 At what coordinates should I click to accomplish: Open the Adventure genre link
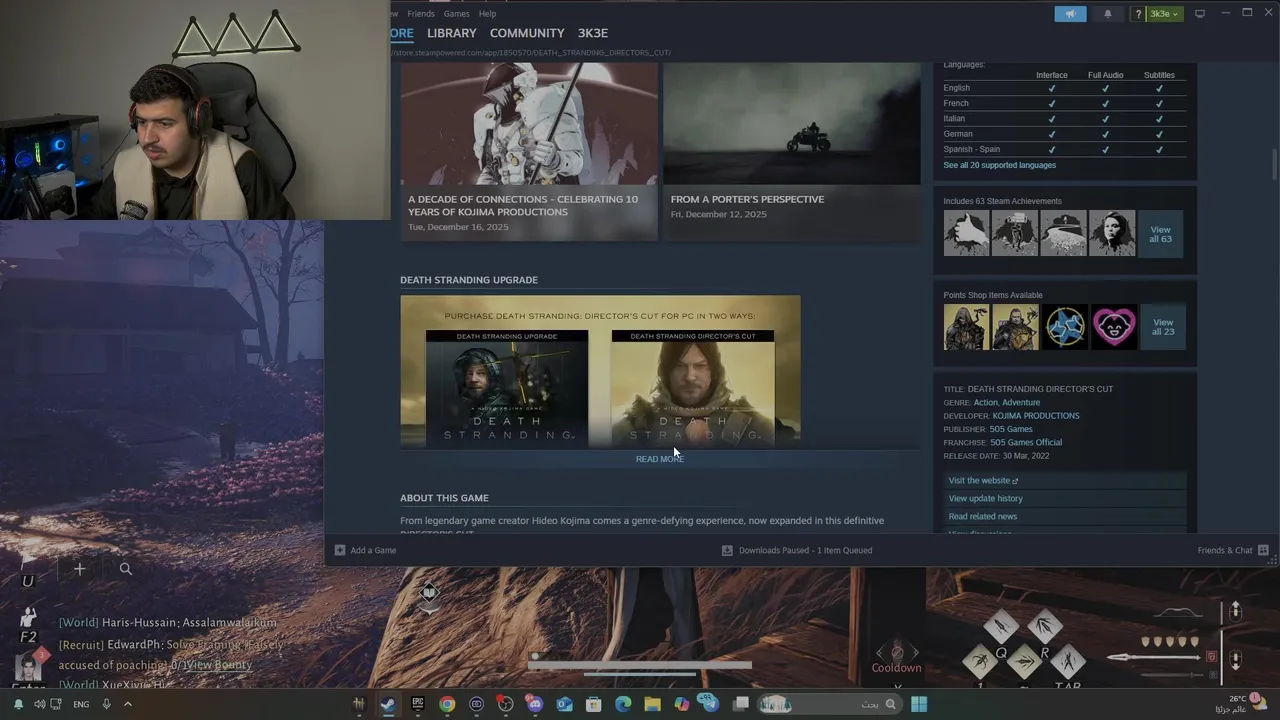(1021, 402)
